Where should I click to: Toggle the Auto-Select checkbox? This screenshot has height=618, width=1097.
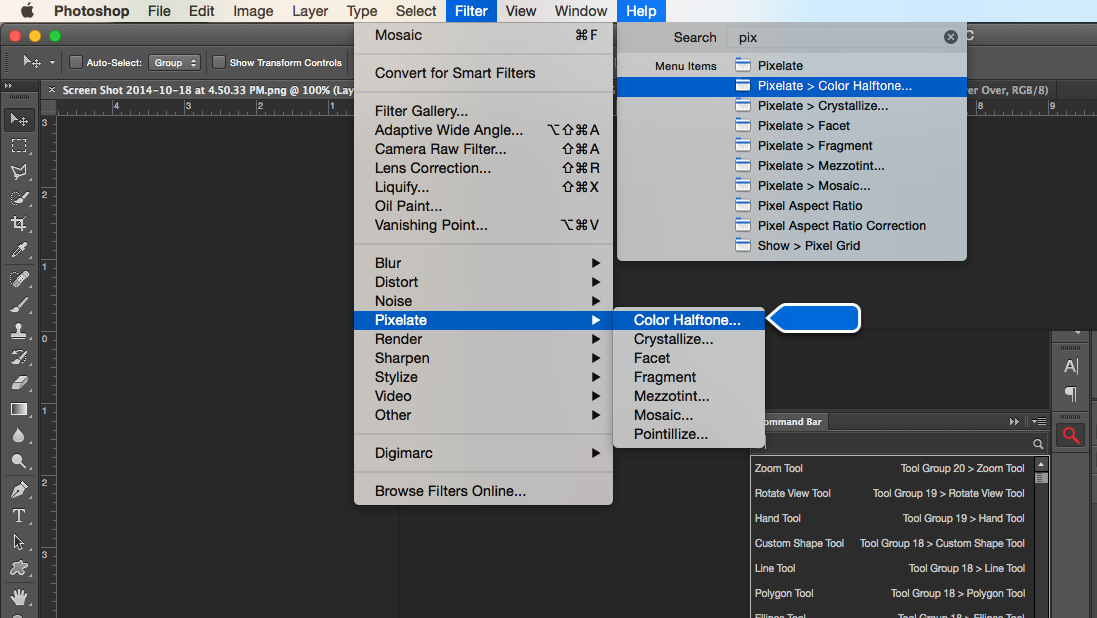pos(76,62)
